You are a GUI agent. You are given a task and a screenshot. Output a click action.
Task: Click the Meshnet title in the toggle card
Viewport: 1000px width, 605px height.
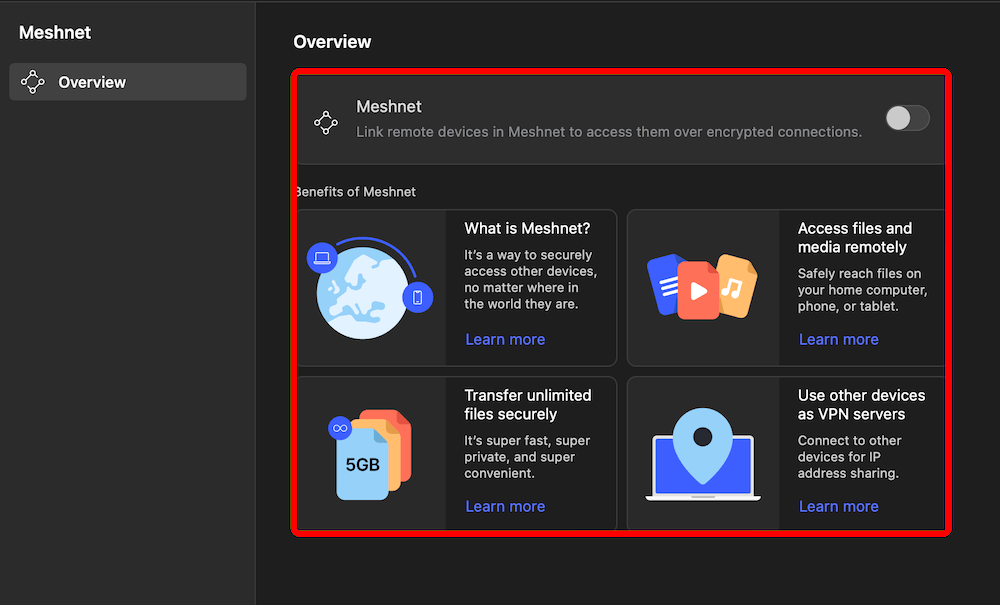pos(389,106)
